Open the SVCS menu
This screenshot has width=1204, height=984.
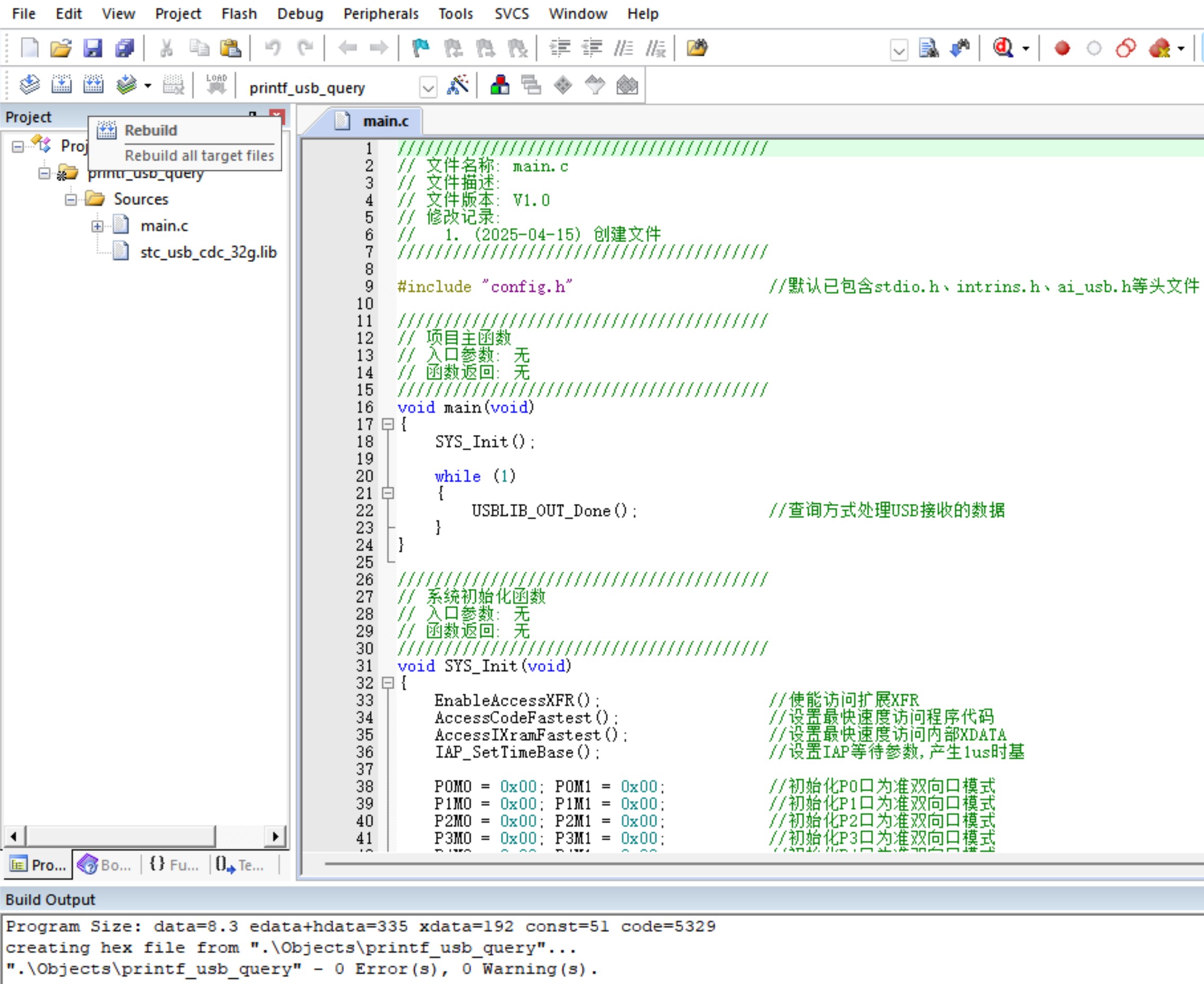[511, 14]
